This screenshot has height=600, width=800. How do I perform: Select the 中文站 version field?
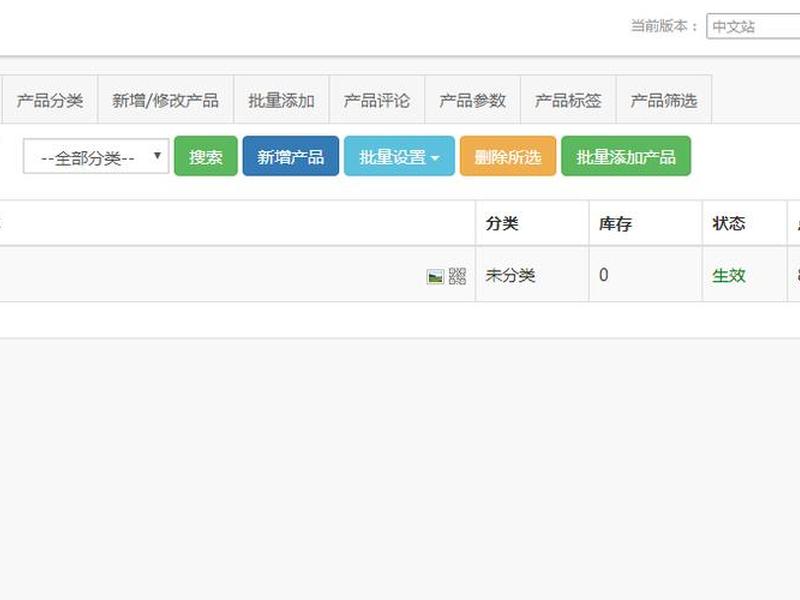[x=753, y=26]
